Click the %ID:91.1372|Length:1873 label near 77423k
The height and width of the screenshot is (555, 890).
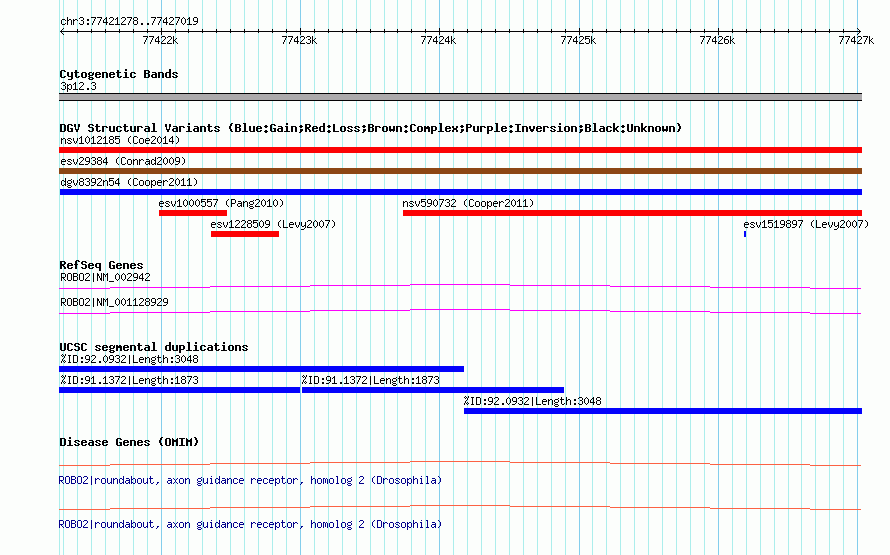click(x=371, y=380)
